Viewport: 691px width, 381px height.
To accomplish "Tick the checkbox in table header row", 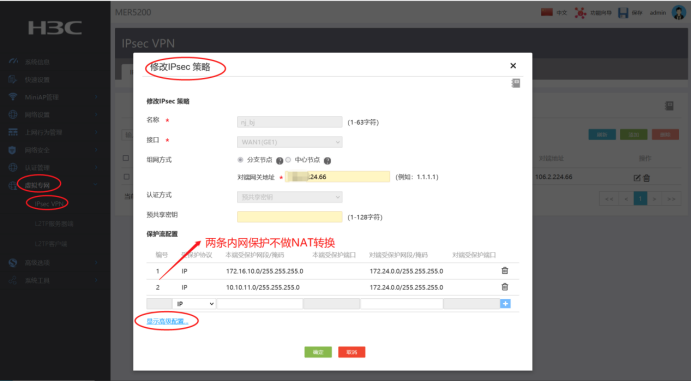I will [126, 158].
